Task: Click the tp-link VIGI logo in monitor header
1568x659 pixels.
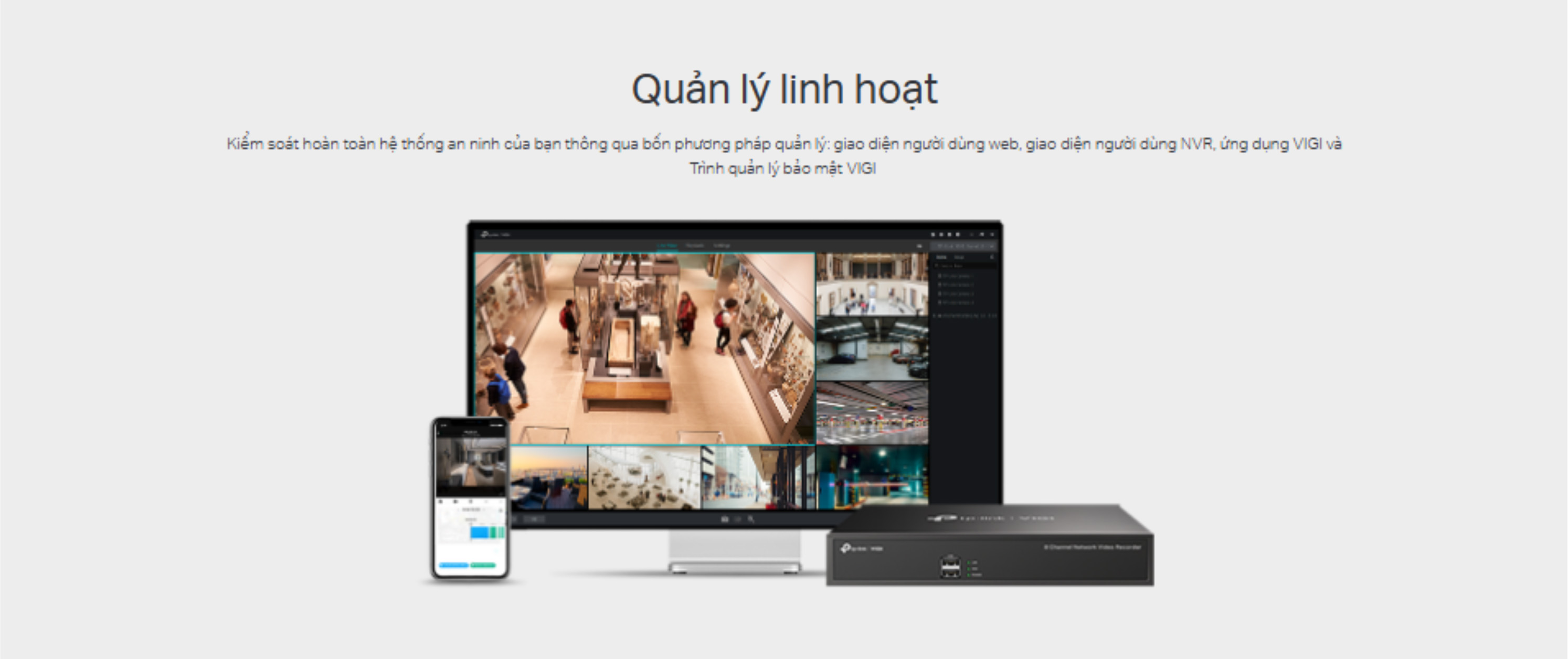Action: point(495,235)
